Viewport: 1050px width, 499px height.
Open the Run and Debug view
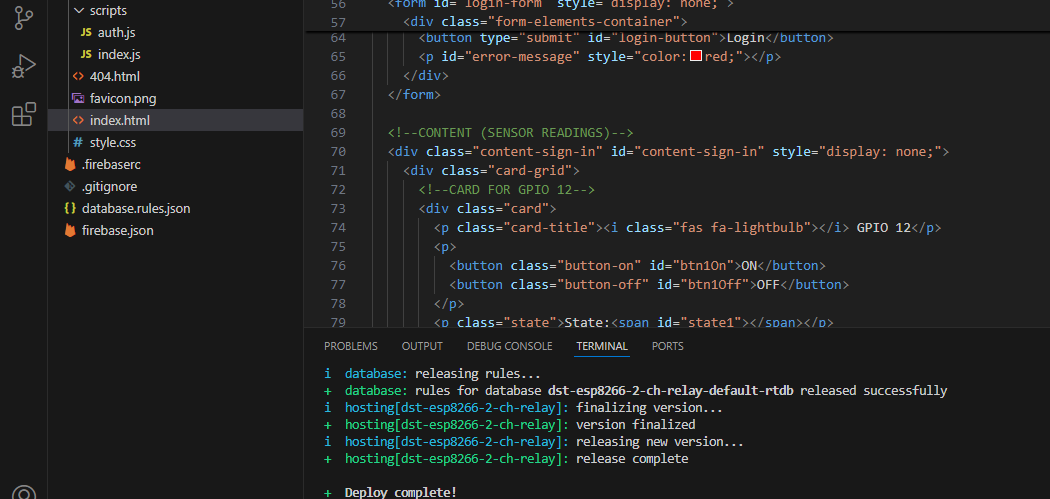tap(23, 67)
